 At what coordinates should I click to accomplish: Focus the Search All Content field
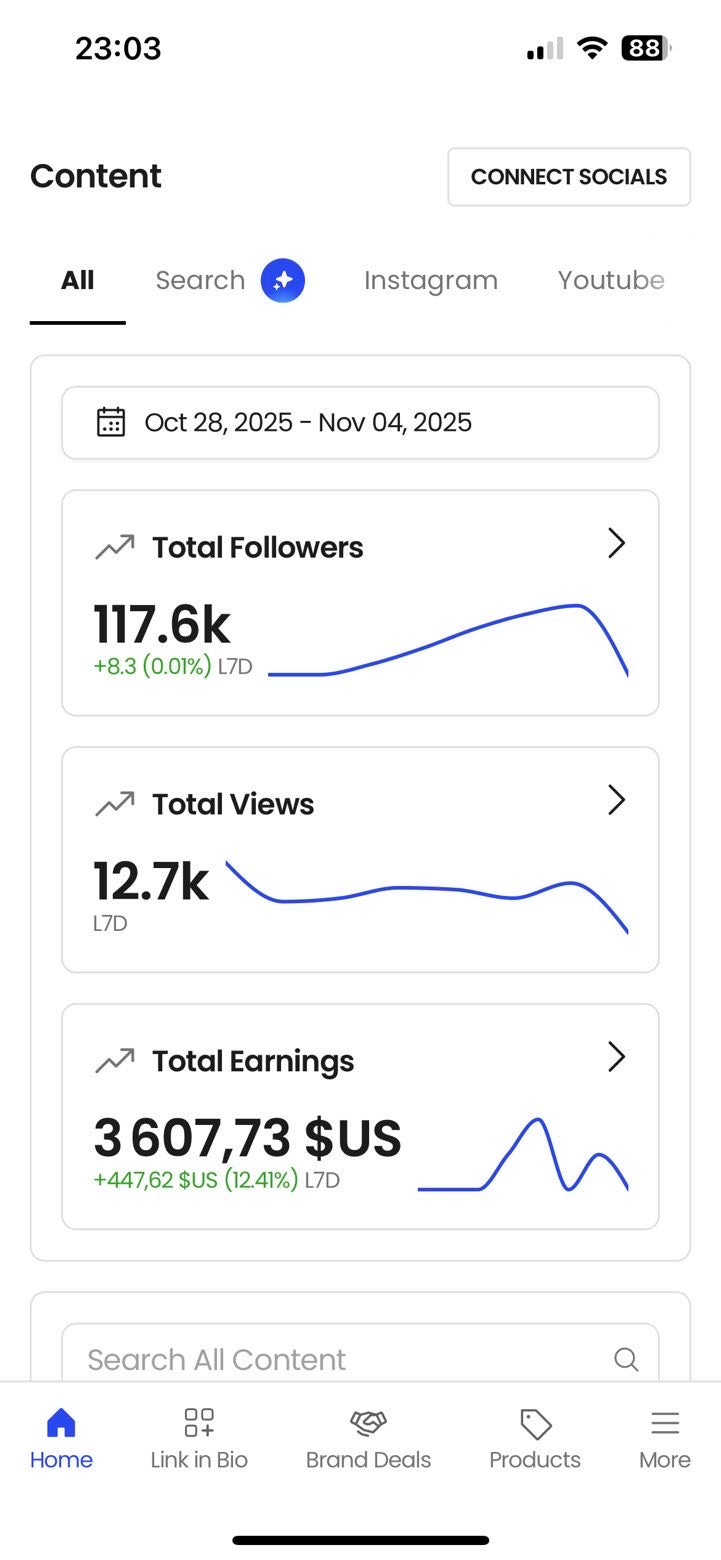(340, 1359)
